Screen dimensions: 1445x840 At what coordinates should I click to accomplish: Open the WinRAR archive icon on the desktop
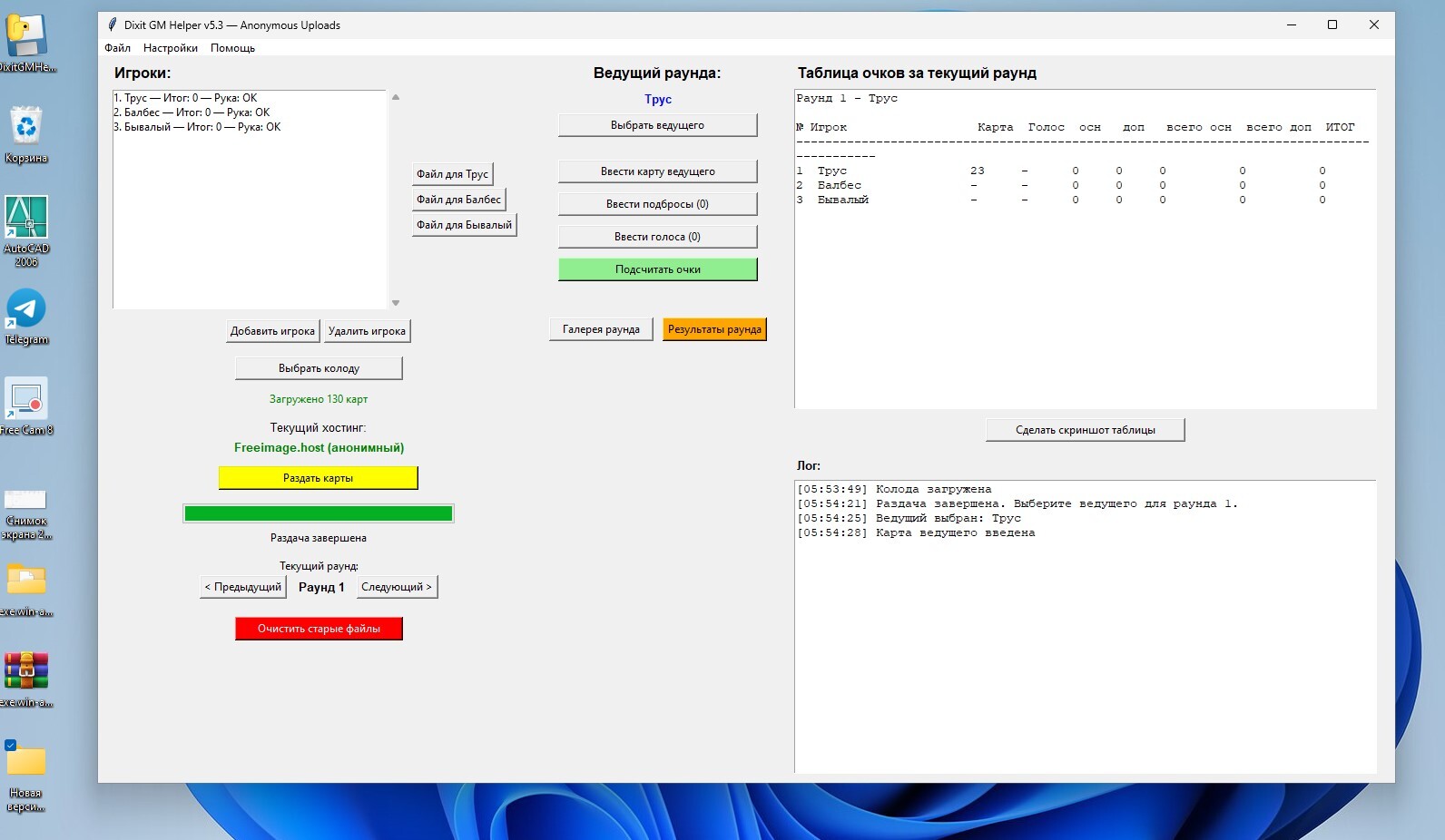(26, 679)
